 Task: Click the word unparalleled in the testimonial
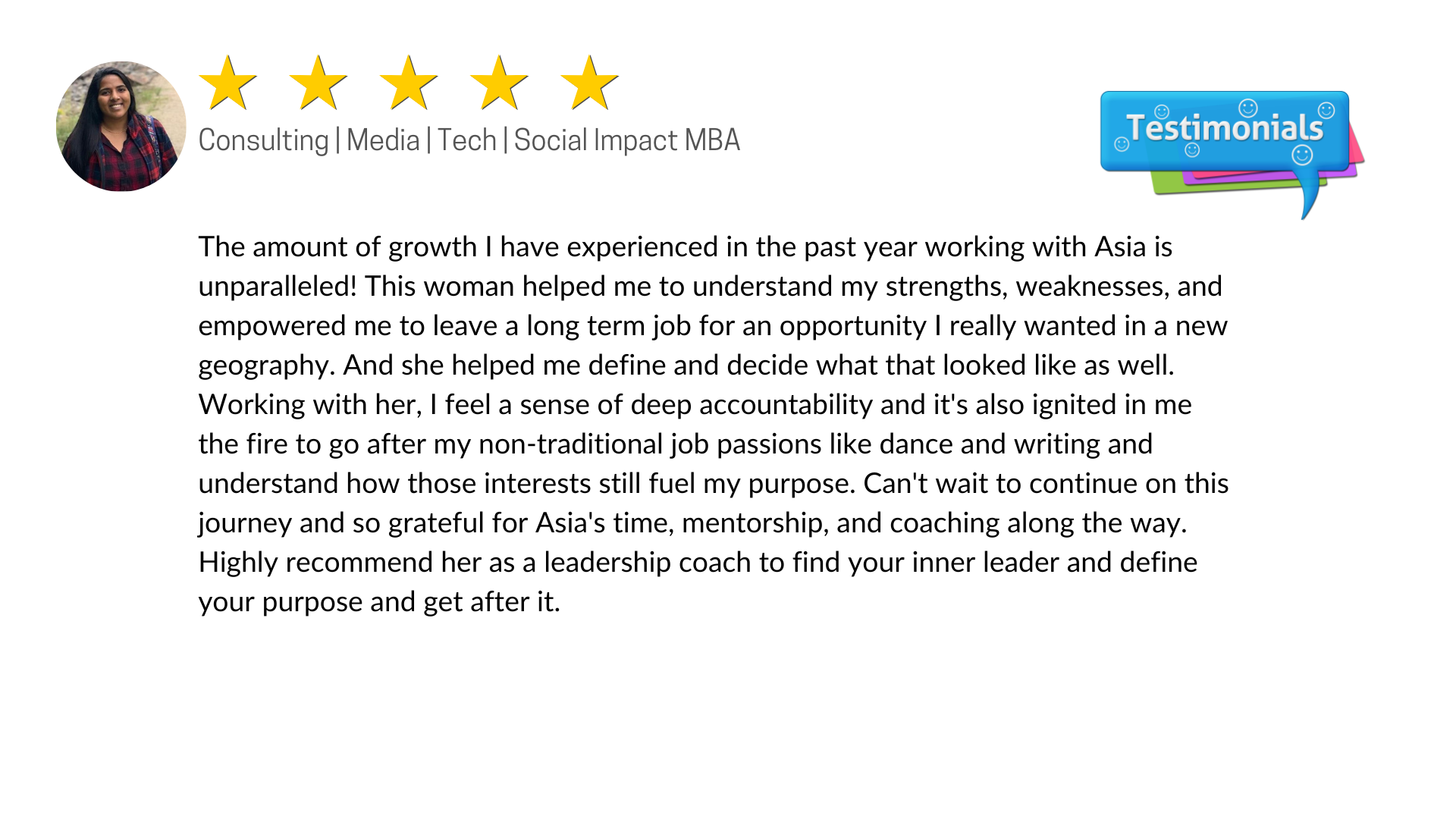click(x=278, y=287)
